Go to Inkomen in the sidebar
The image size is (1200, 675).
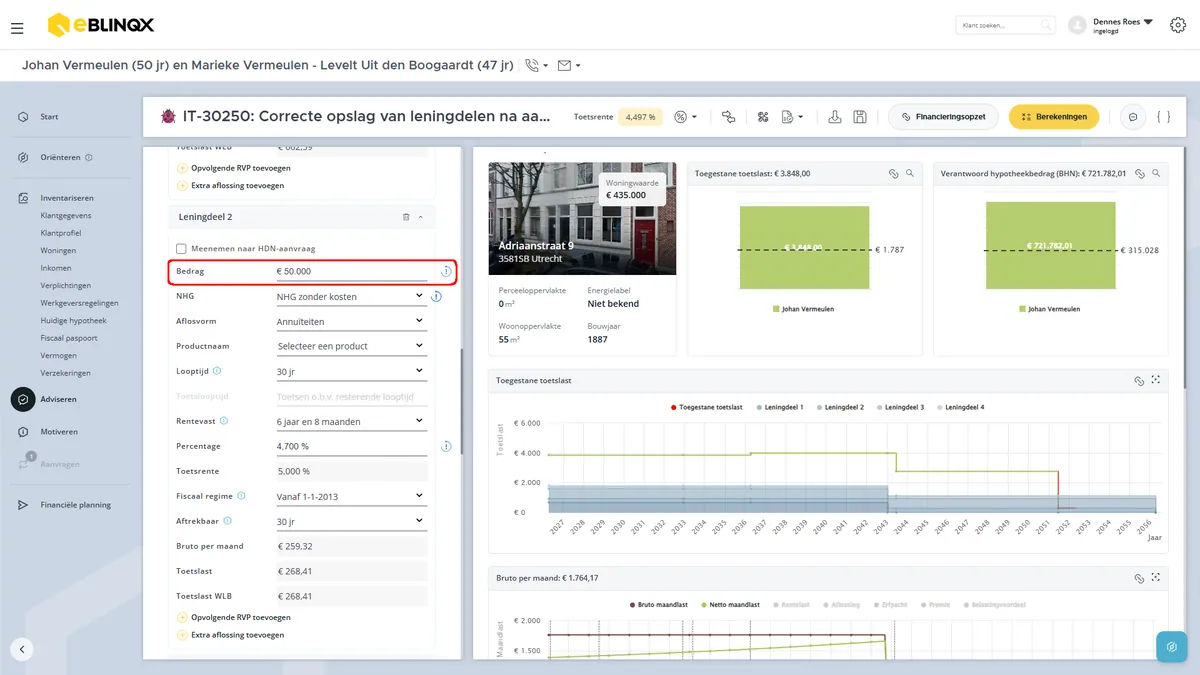[56, 268]
